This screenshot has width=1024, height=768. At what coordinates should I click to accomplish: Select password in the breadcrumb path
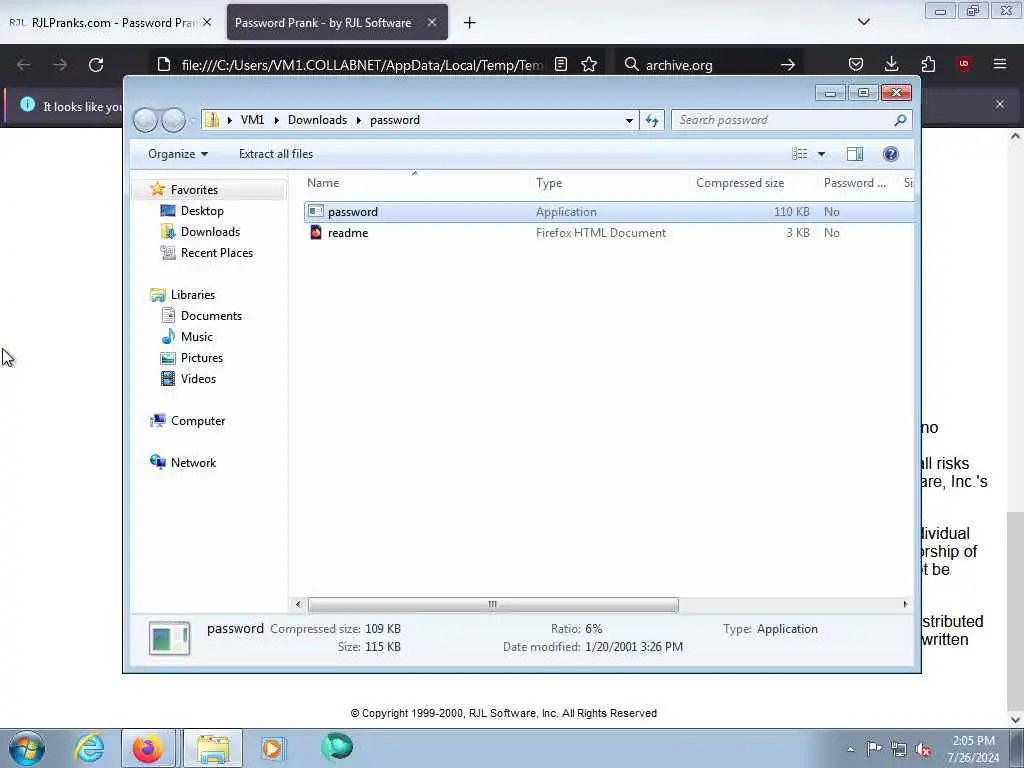pos(395,120)
